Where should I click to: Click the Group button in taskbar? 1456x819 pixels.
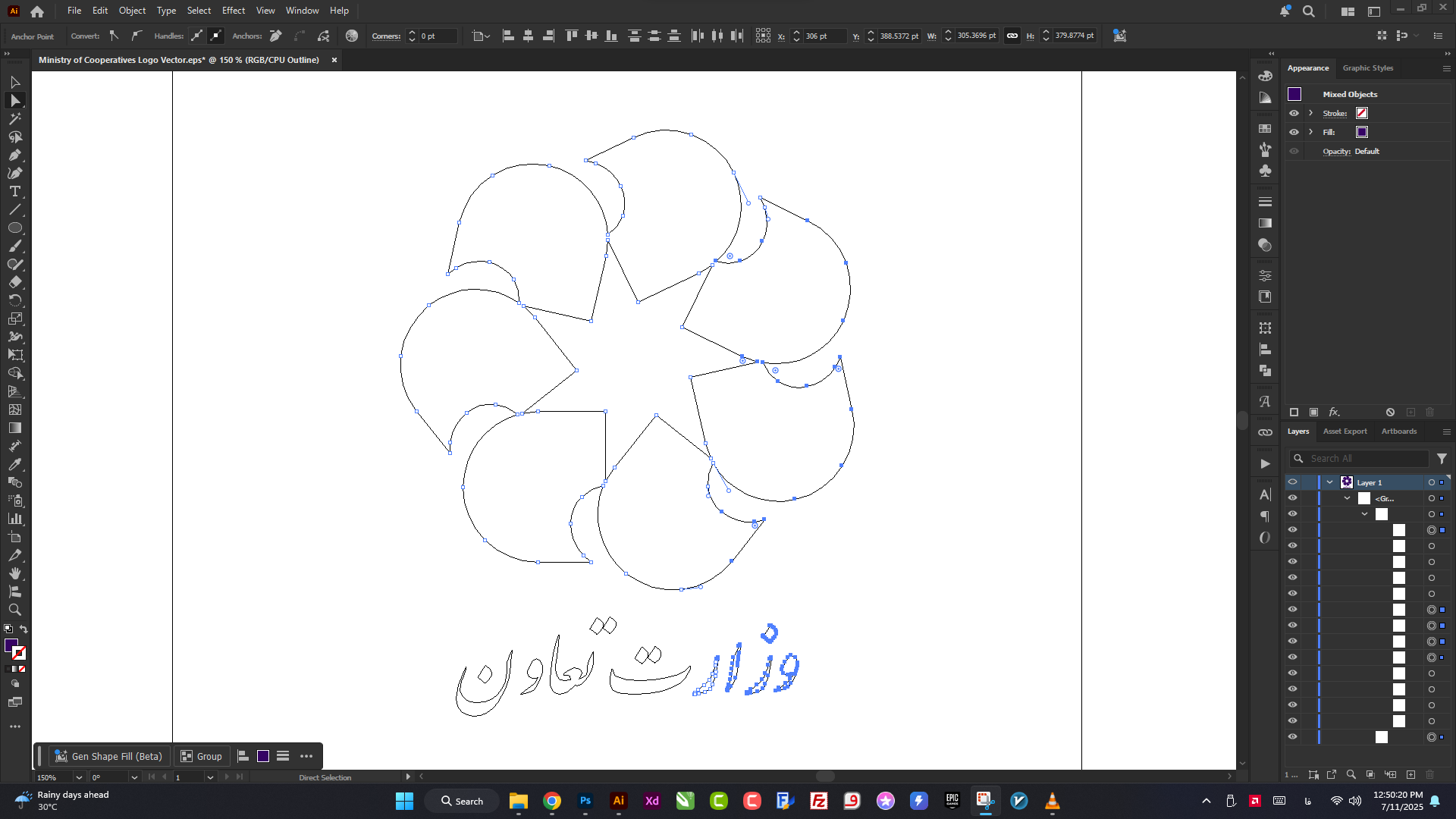tap(202, 756)
